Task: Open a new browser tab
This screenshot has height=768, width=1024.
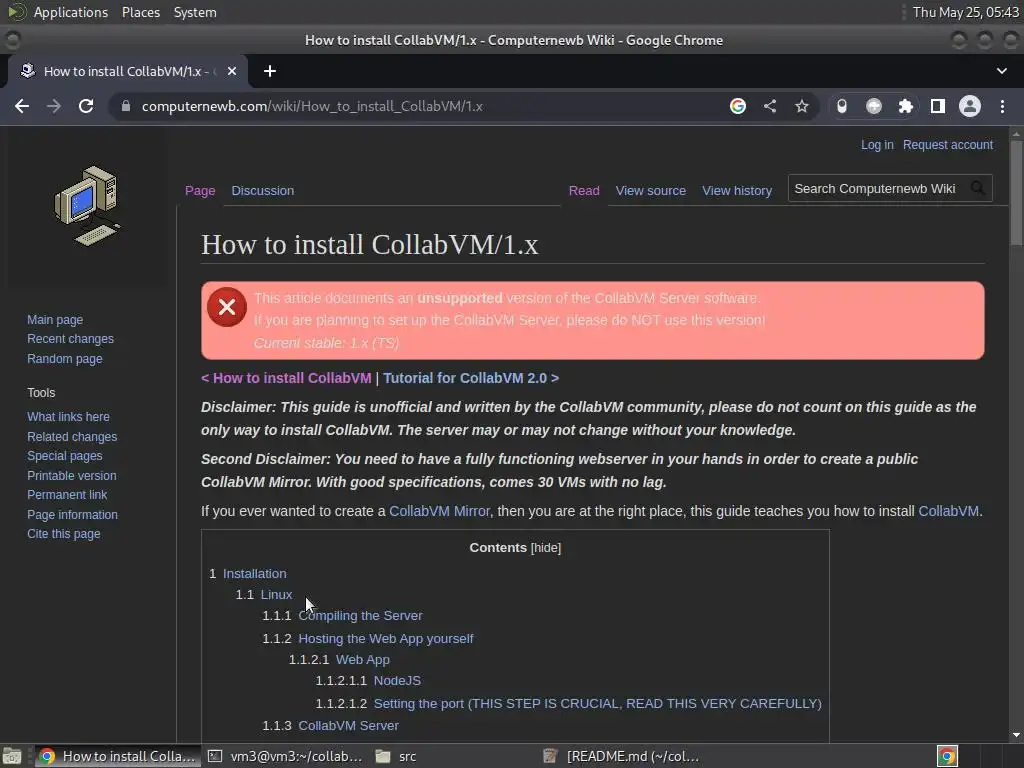Action: [270, 71]
